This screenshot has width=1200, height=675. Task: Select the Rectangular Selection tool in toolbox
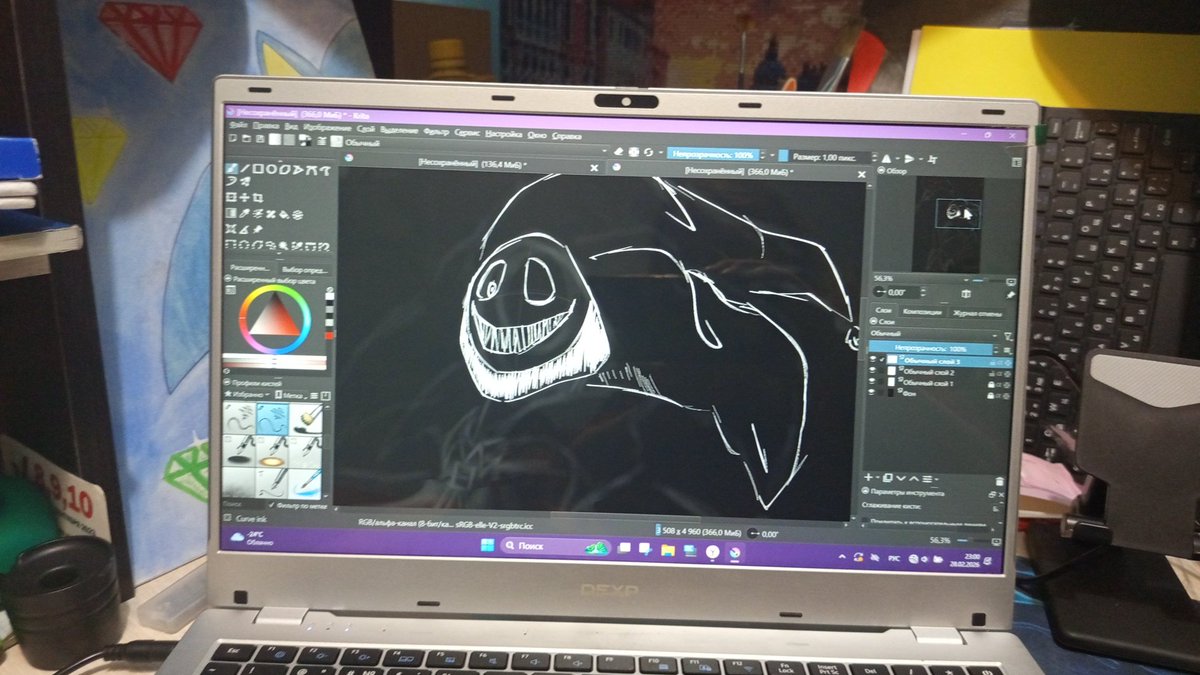click(x=232, y=243)
